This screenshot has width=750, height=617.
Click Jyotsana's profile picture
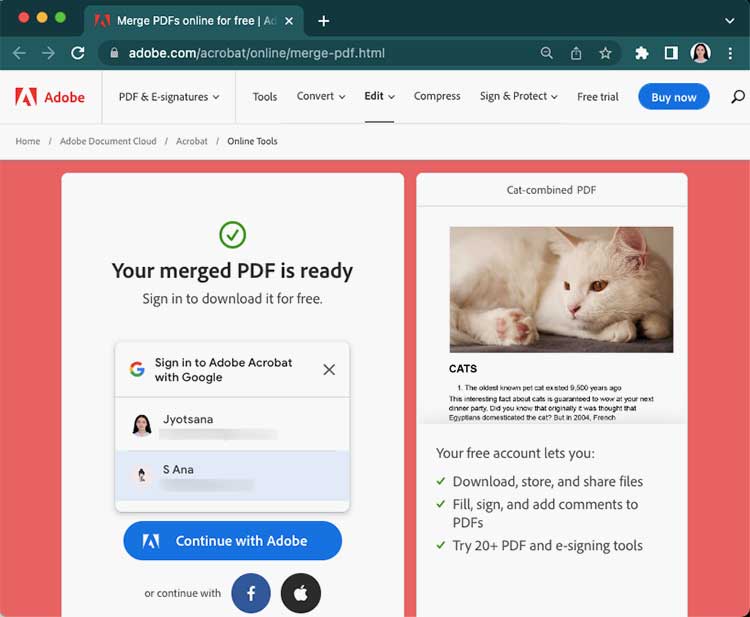point(142,425)
